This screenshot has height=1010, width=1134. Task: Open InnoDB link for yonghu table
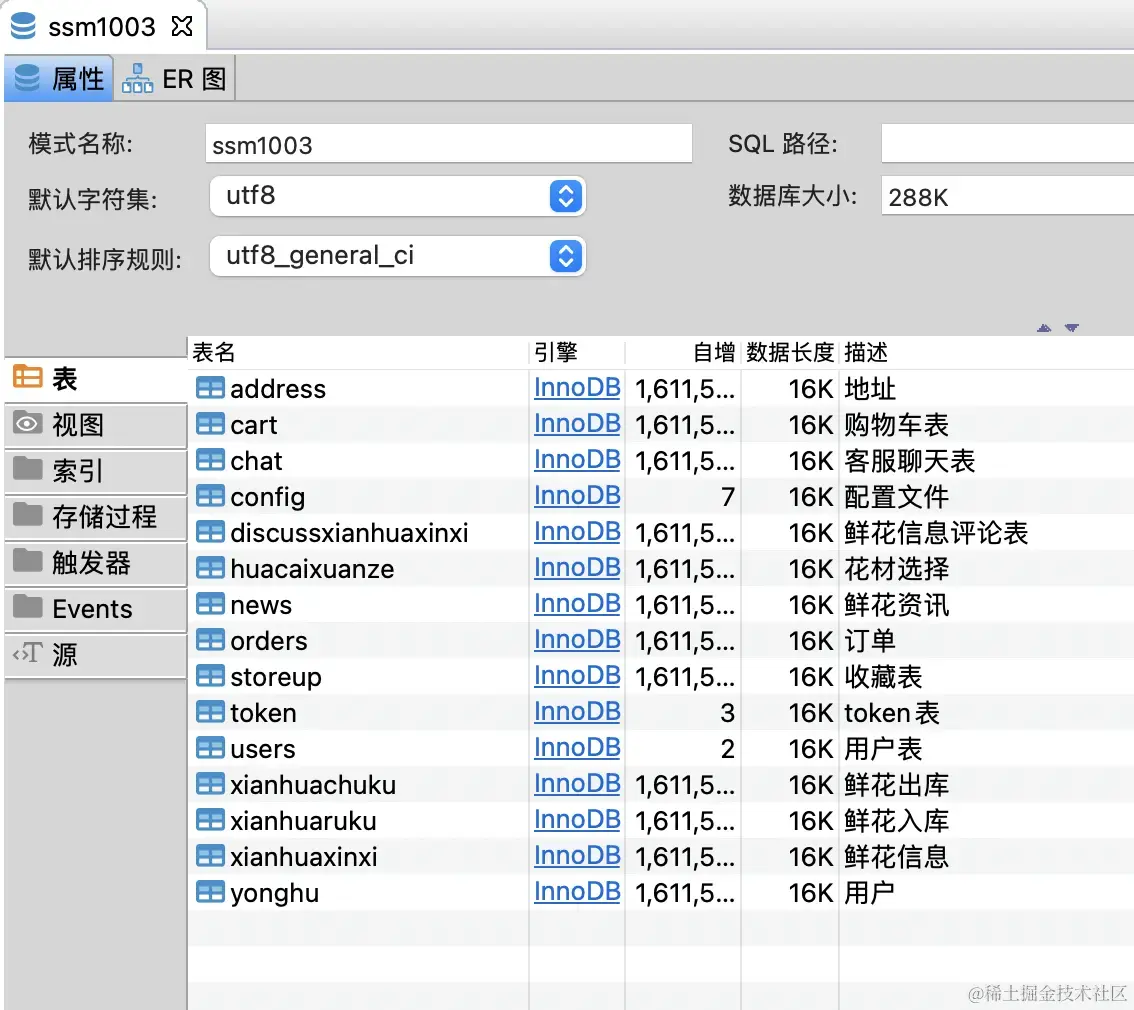[x=577, y=892]
